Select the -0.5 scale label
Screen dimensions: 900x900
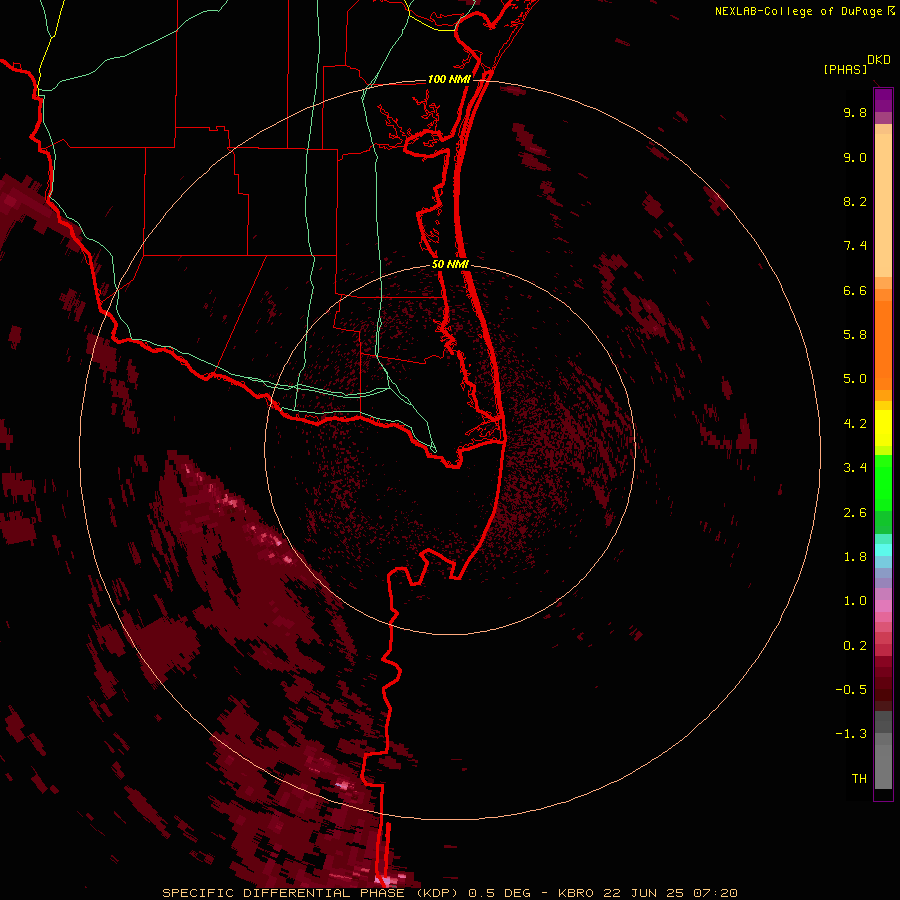click(x=851, y=690)
